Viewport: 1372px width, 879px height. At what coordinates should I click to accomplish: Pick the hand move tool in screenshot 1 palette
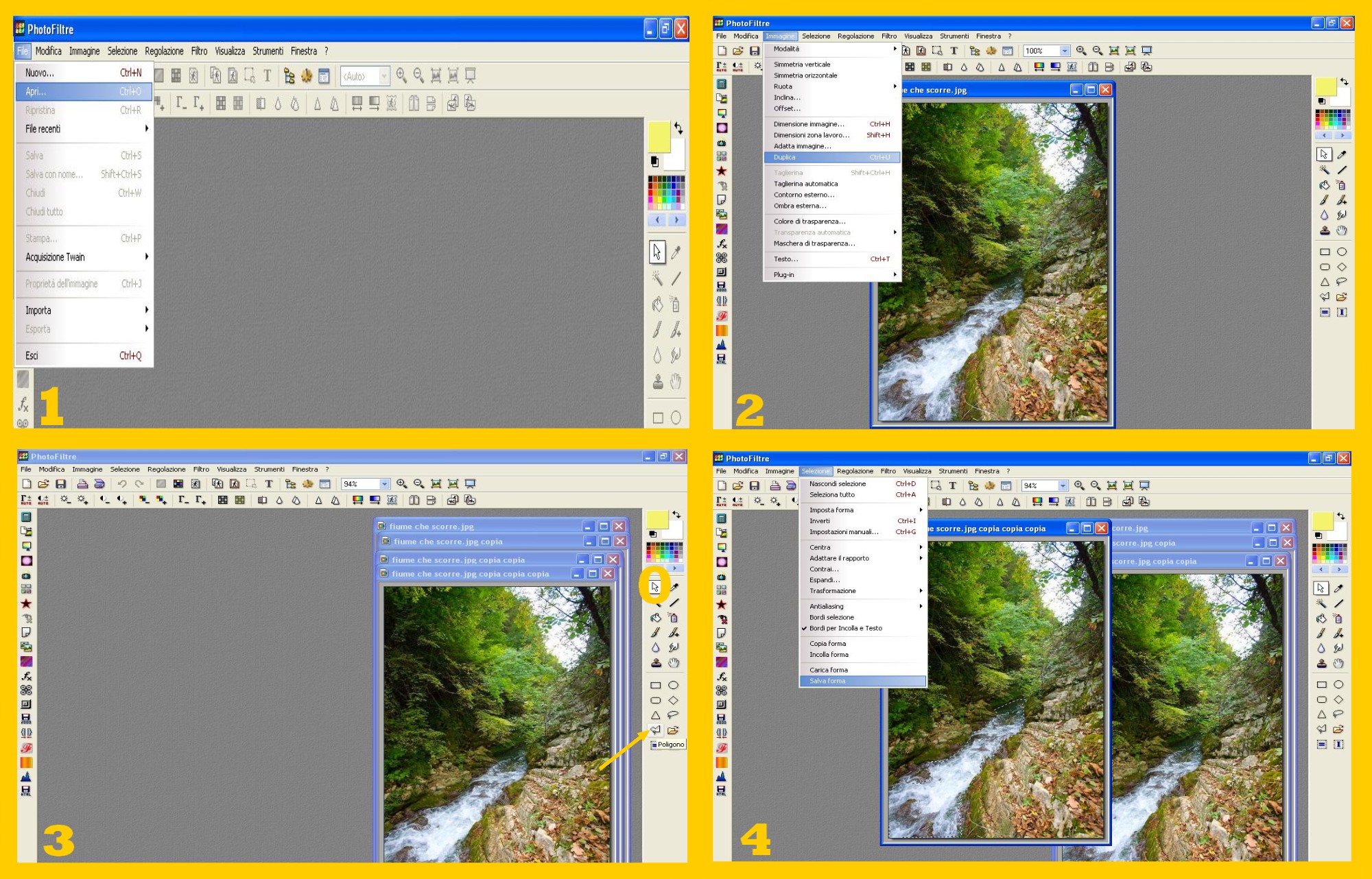(676, 381)
